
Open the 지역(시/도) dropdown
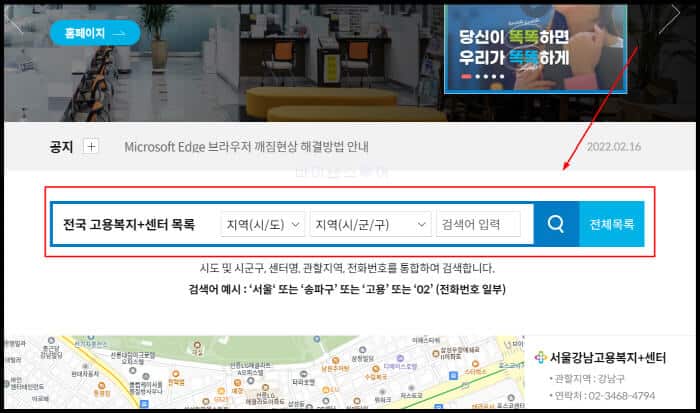262,224
